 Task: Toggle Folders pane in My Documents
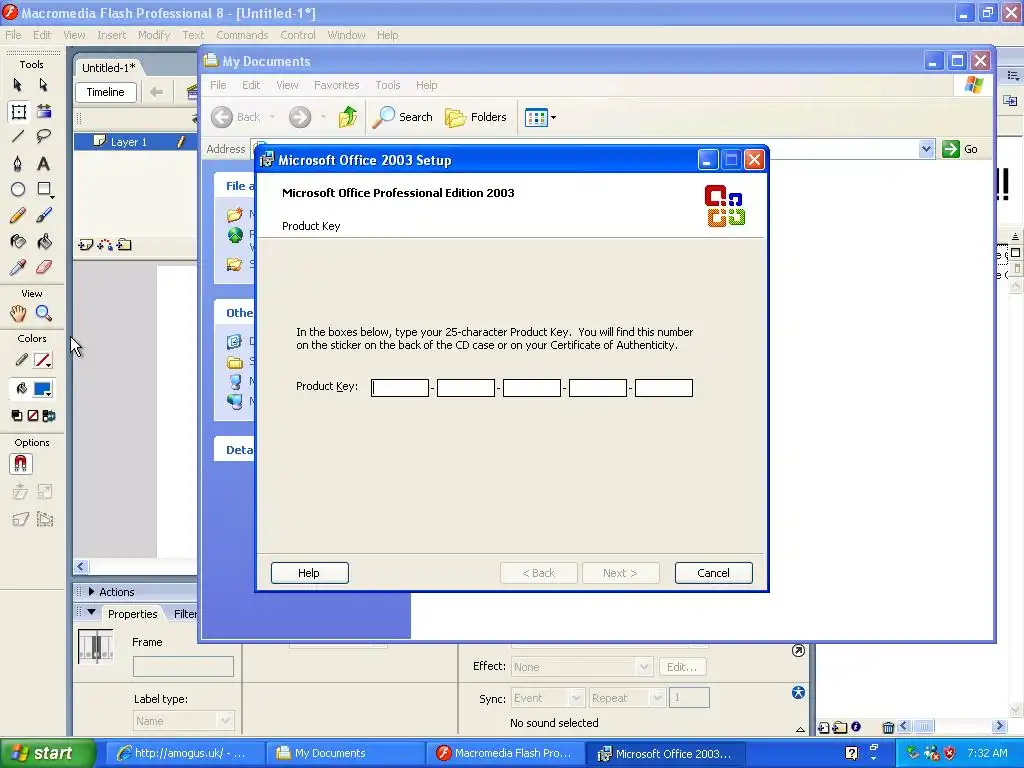point(476,117)
